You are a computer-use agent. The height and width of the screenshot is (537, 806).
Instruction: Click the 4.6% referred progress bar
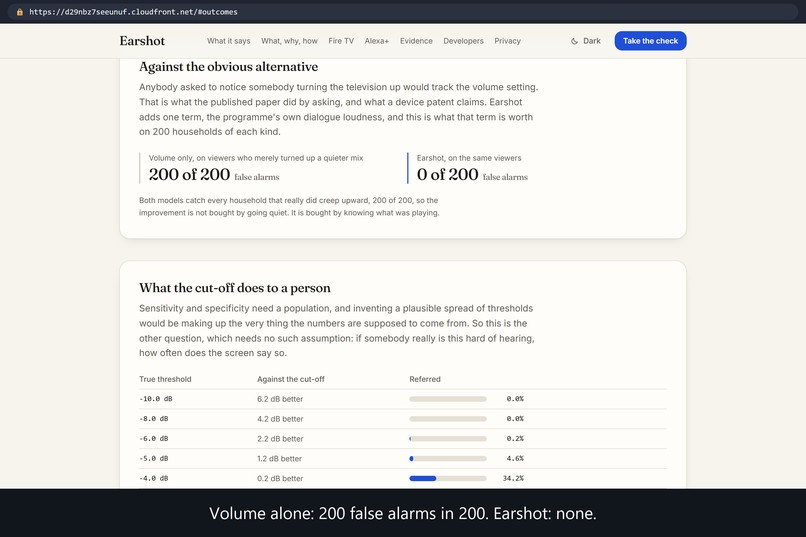(x=448, y=458)
